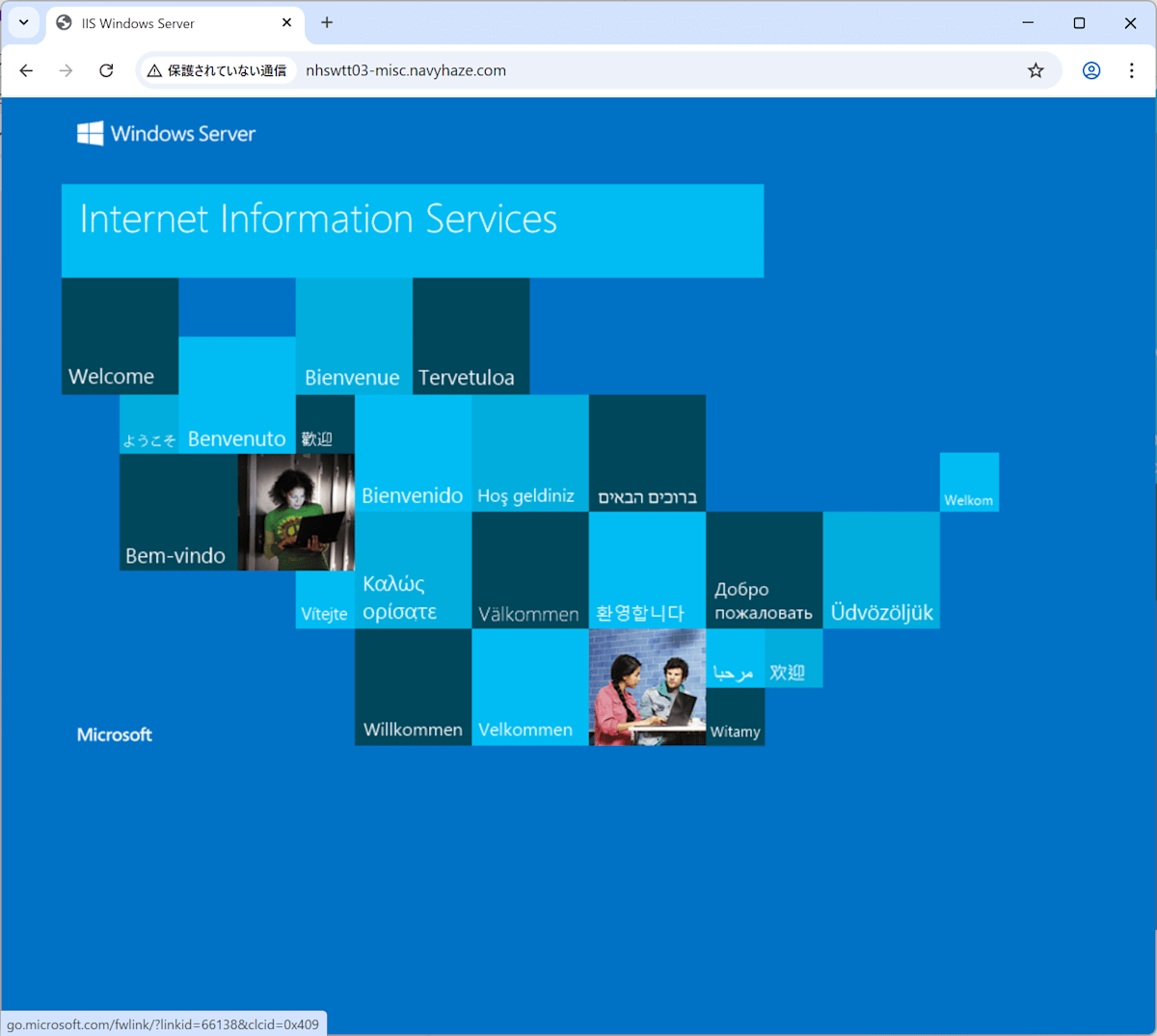Click the browser forward arrow
This screenshot has width=1157, height=1036.
click(x=66, y=70)
